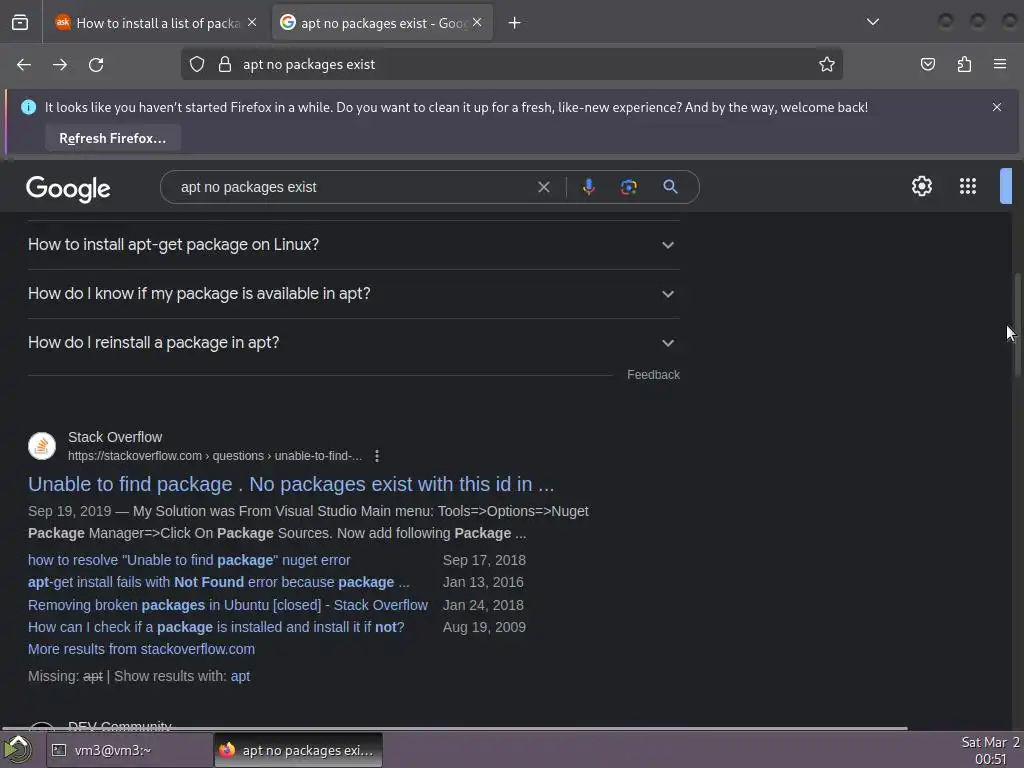Select the 'apt no packages exist - Google' tab
The image size is (1024, 768).
click(x=382, y=23)
